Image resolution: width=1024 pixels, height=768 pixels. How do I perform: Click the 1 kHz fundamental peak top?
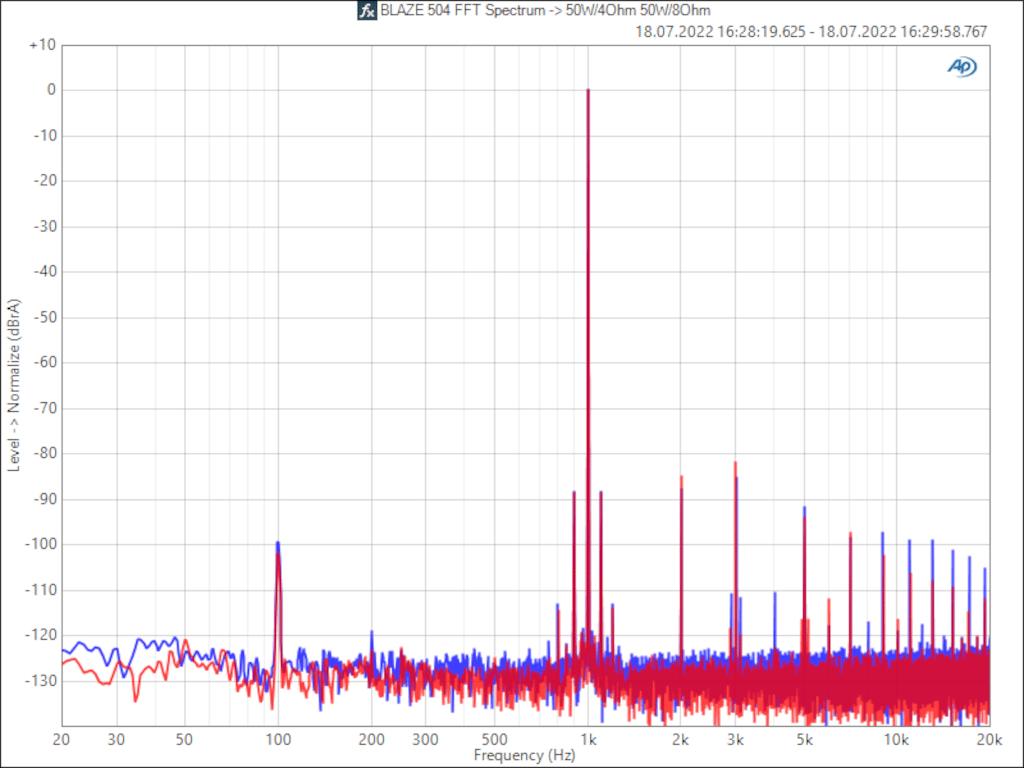point(588,91)
